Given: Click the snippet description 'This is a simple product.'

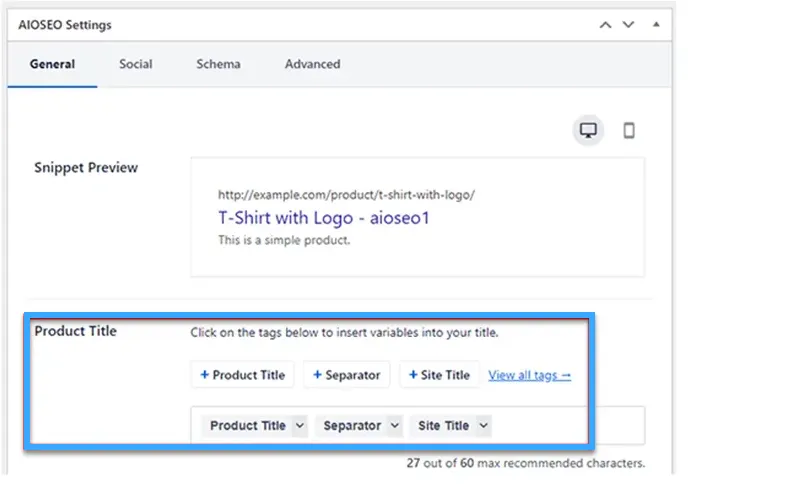Looking at the screenshot, I should point(284,240).
